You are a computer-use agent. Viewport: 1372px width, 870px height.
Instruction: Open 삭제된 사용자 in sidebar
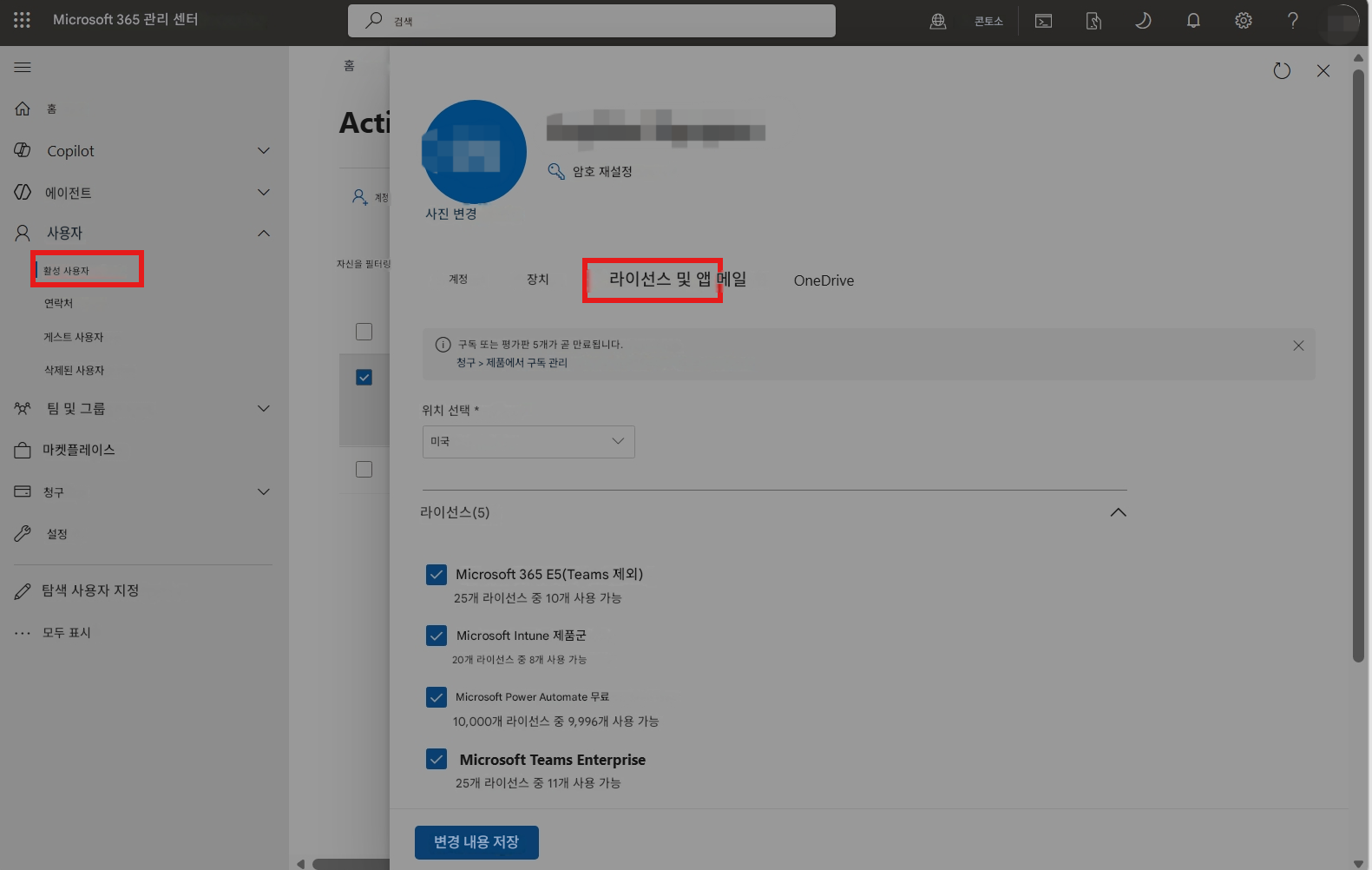tap(75, 370)
